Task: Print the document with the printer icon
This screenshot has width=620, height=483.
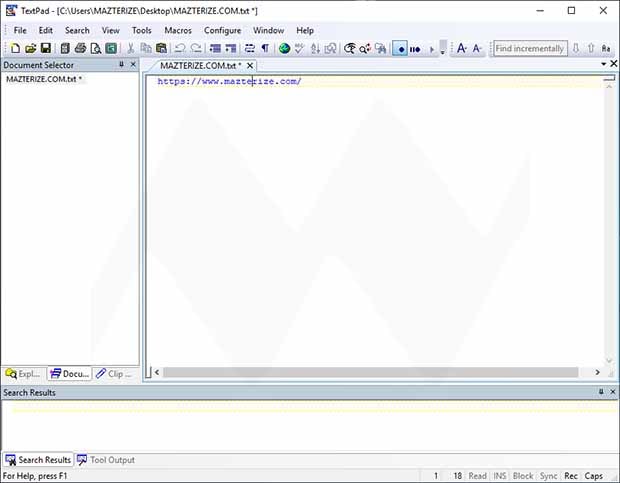Action: [x=80, y=48]
